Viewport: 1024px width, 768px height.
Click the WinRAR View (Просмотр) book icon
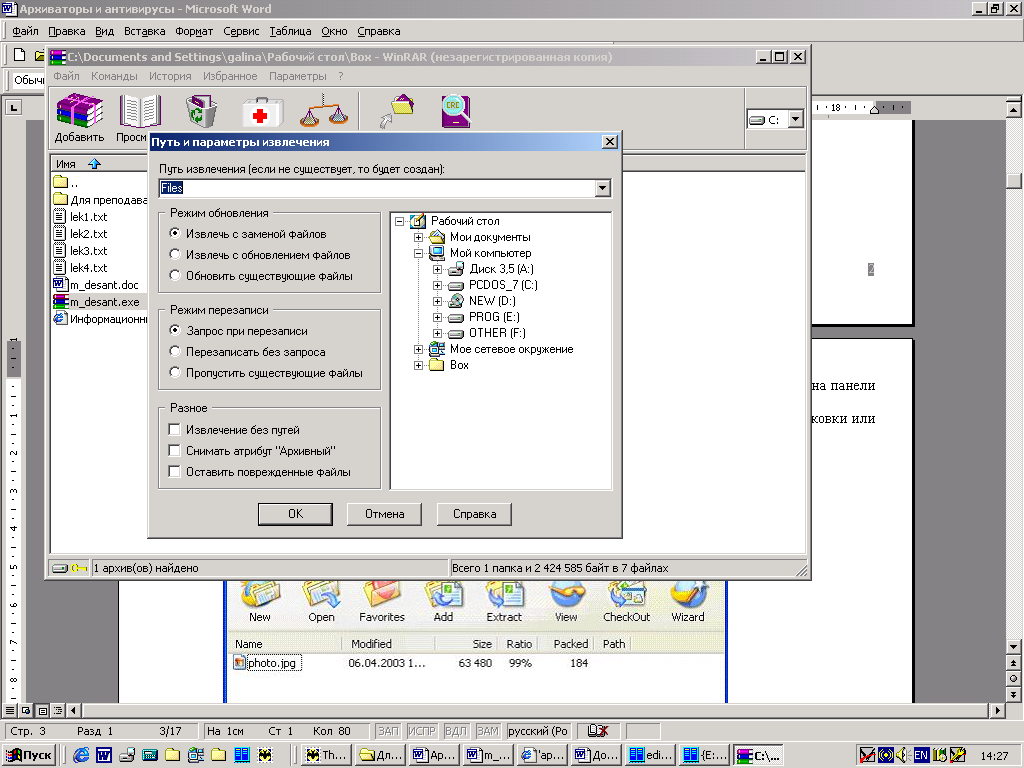(139, 111)
